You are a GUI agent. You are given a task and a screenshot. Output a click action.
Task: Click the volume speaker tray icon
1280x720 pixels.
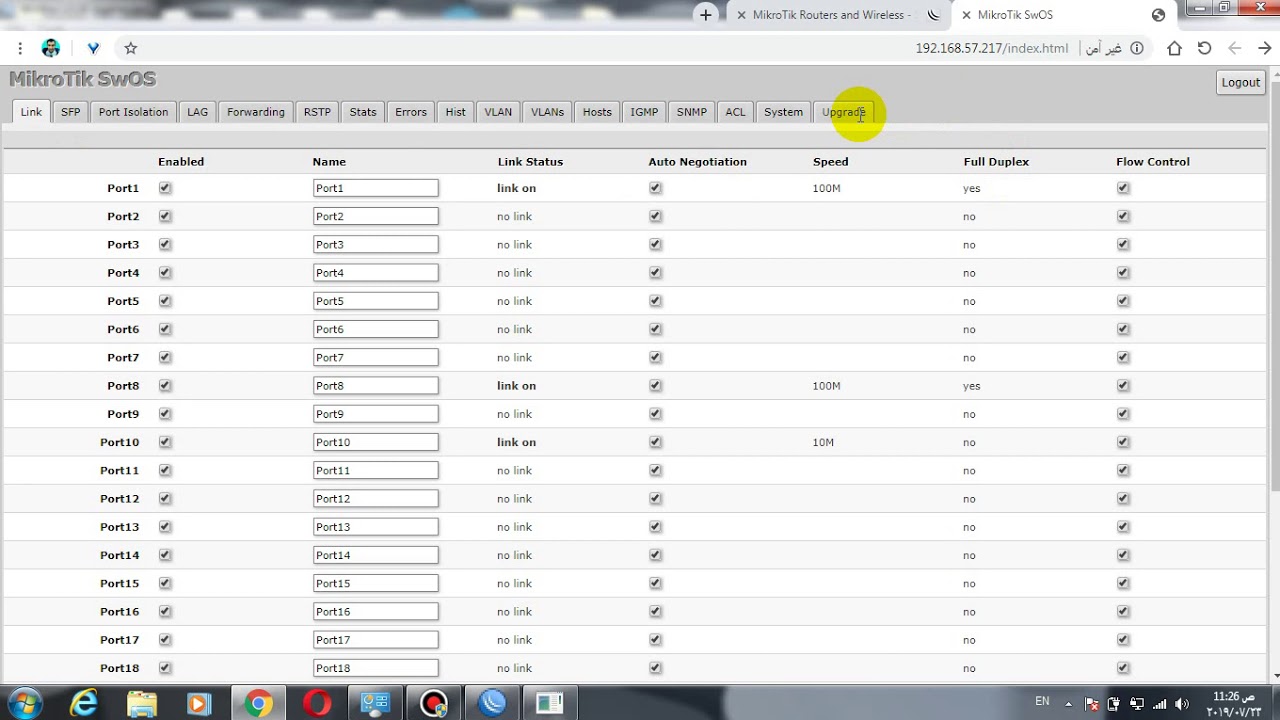tap(1182, 704)
